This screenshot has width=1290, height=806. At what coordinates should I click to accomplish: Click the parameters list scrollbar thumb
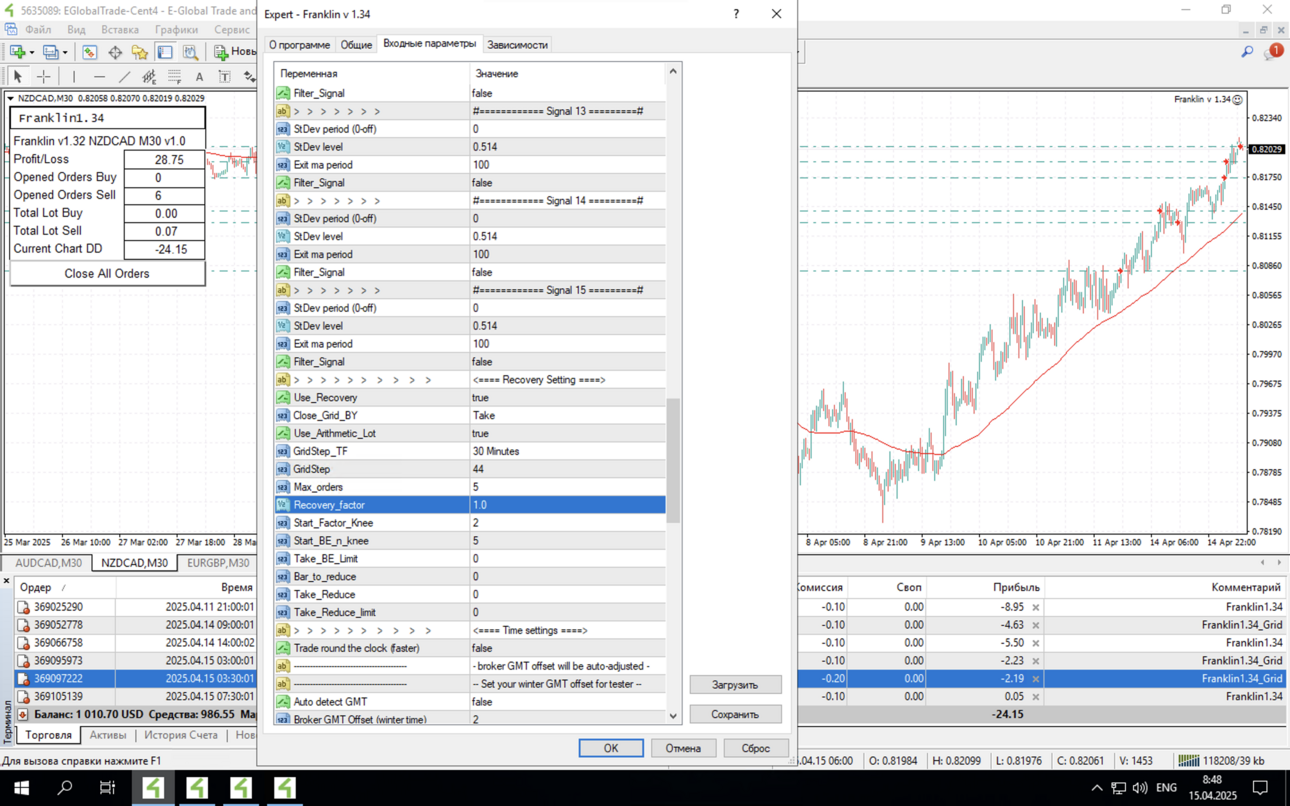click(x=673, y=460)
